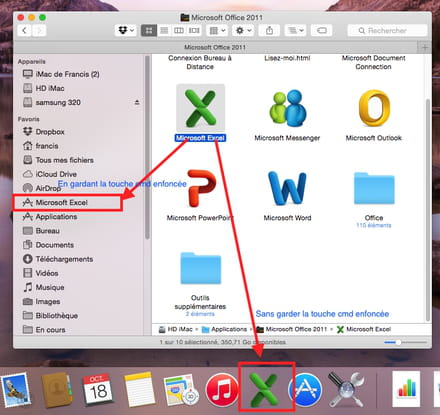Open Tous mes fichiers in sidebar
The width and height of the screenshot is (440, 415).
pos(58,160)
